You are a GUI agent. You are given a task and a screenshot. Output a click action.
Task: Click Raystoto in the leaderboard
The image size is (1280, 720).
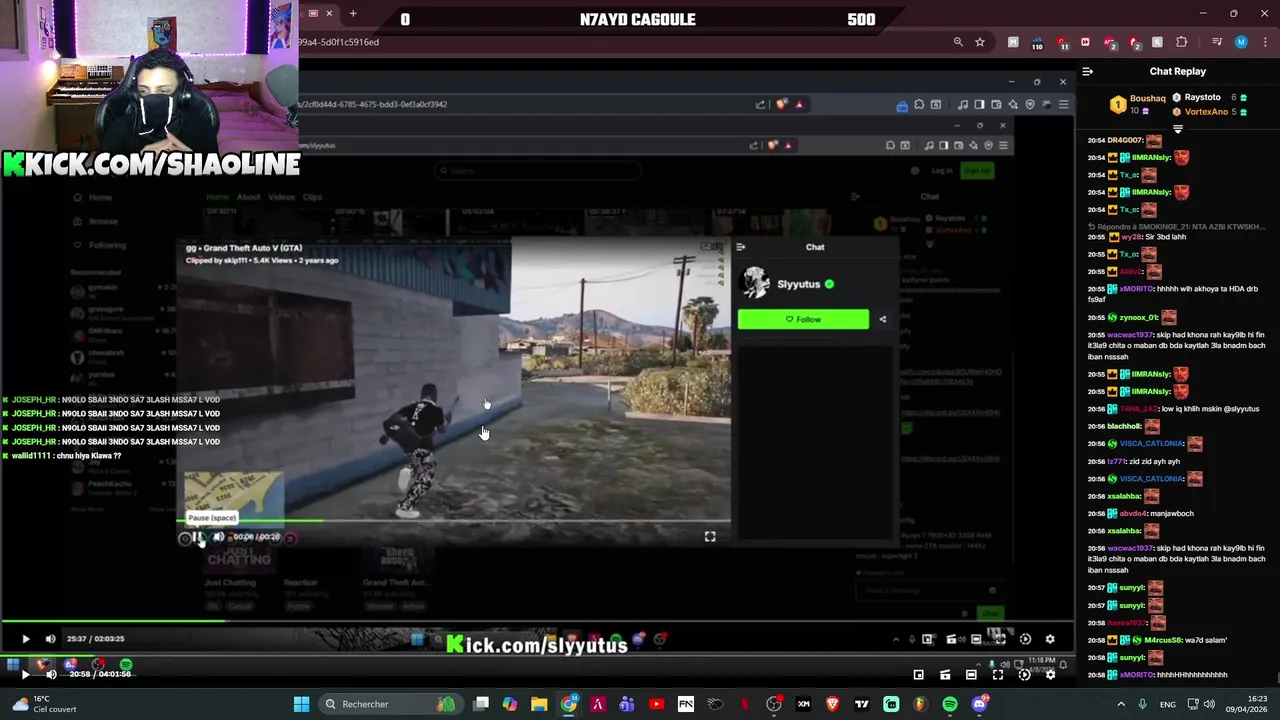pyautogui.click(x=1202, y=97)
